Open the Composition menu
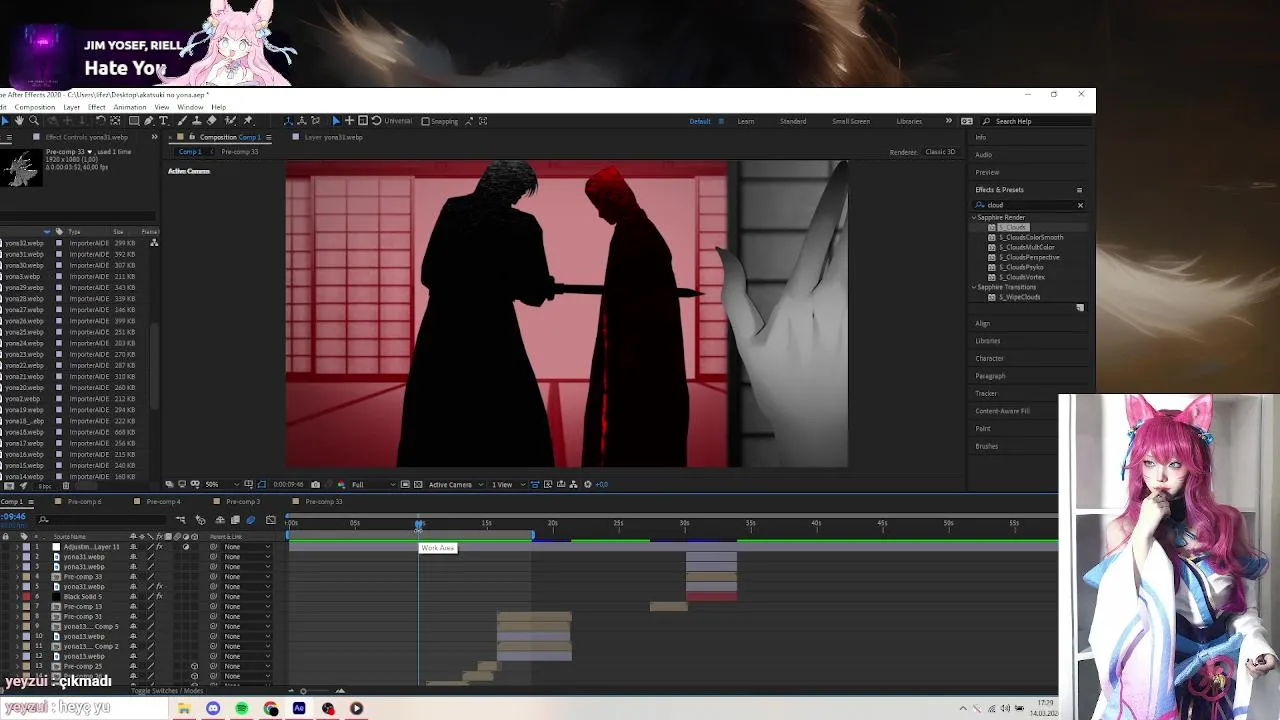 [x=35, y=107]
